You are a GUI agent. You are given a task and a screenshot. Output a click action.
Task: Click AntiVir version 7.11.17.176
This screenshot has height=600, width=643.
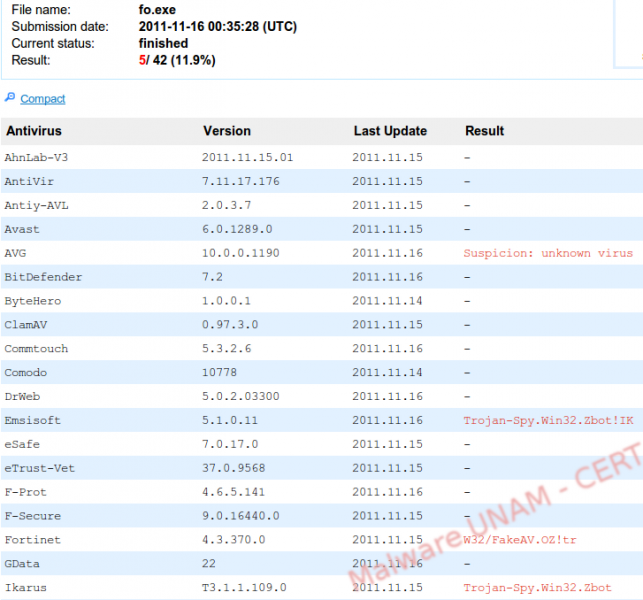[241, 181]
